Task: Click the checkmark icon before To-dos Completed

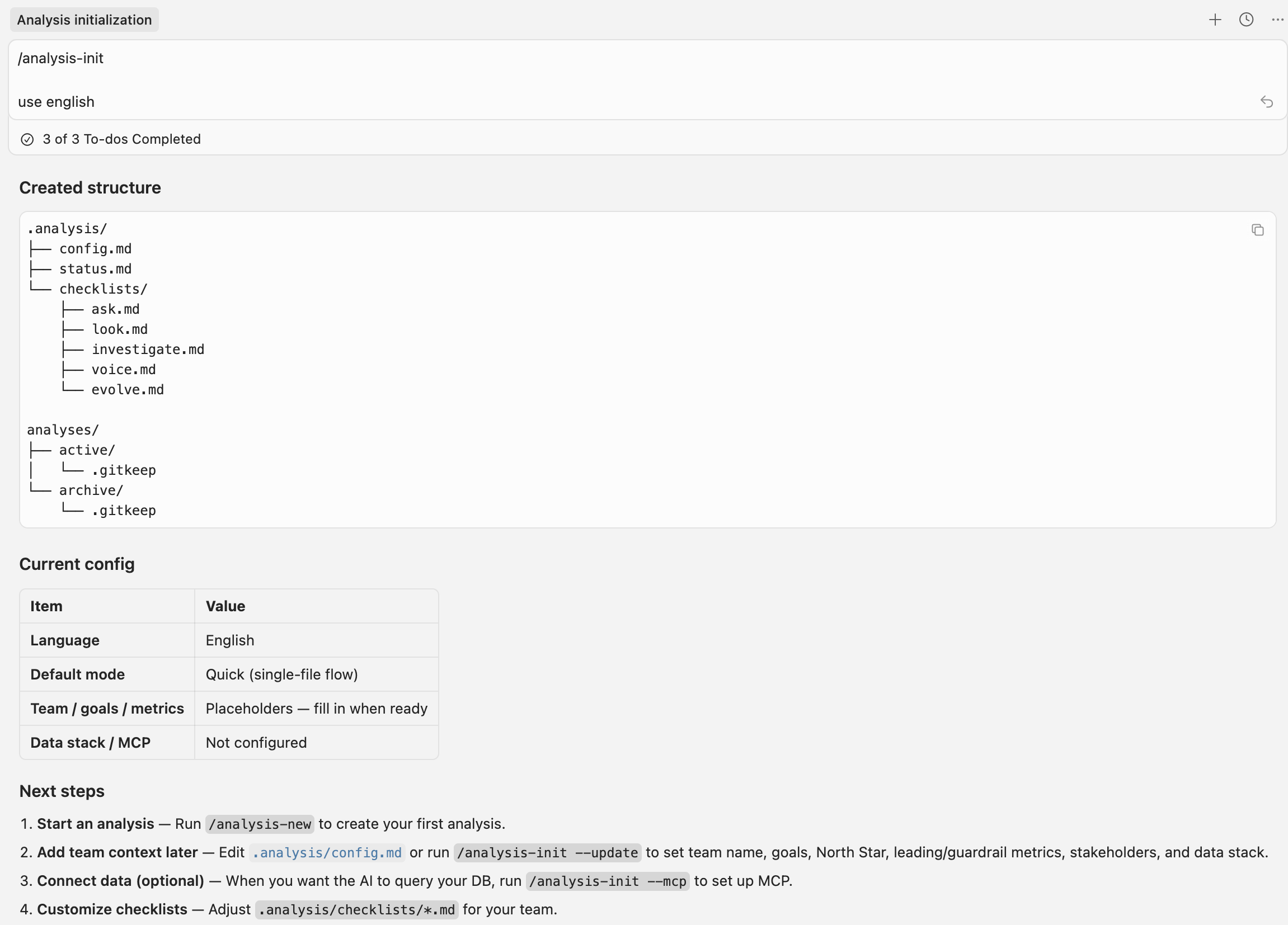Action: [x=27, y=139]
